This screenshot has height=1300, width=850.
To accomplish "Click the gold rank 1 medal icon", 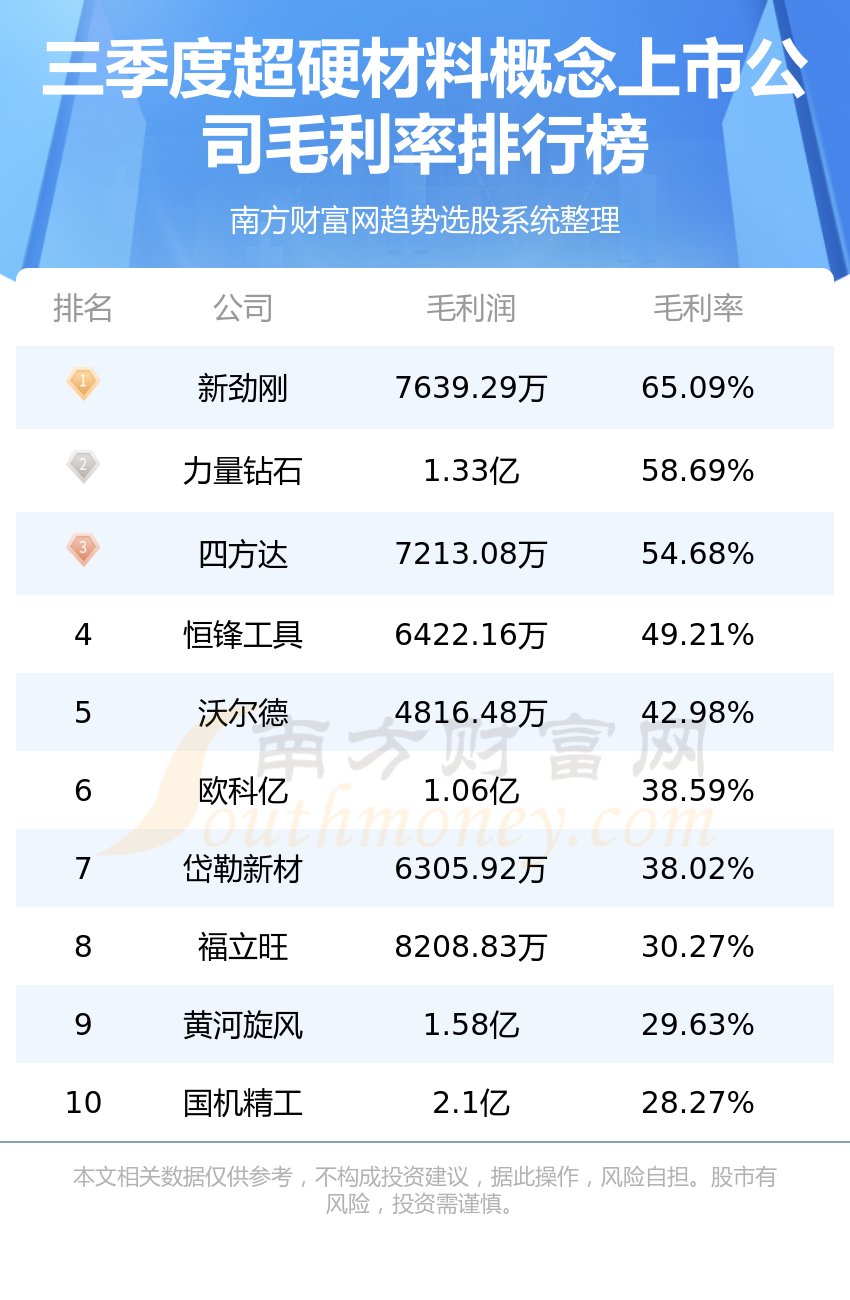I will point(83,383).
